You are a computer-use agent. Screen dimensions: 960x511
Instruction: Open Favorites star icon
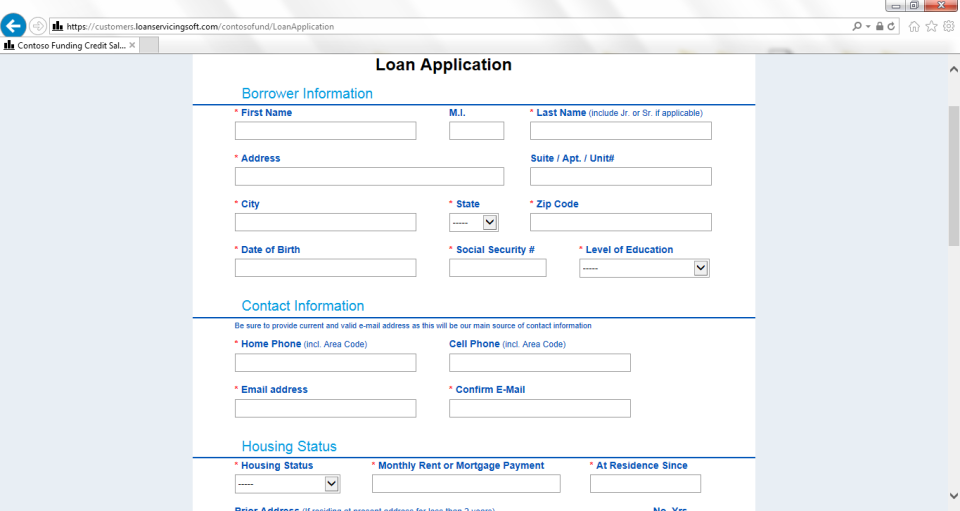pos(931,26)
